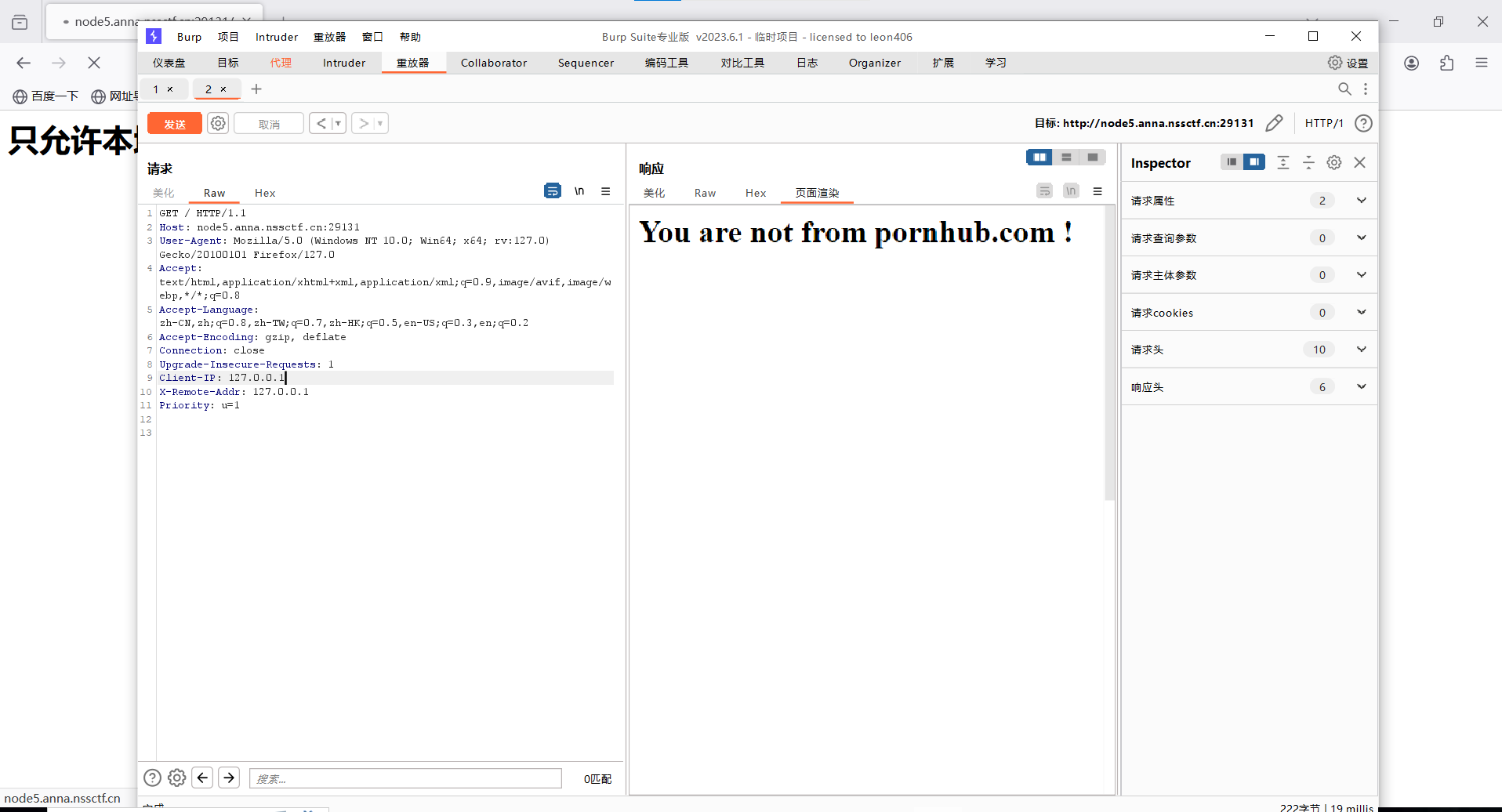Dock Inspector layout to first option
Image resolution: width=1502 pixels, height=812 pixels.
(x=1232, y=162)
